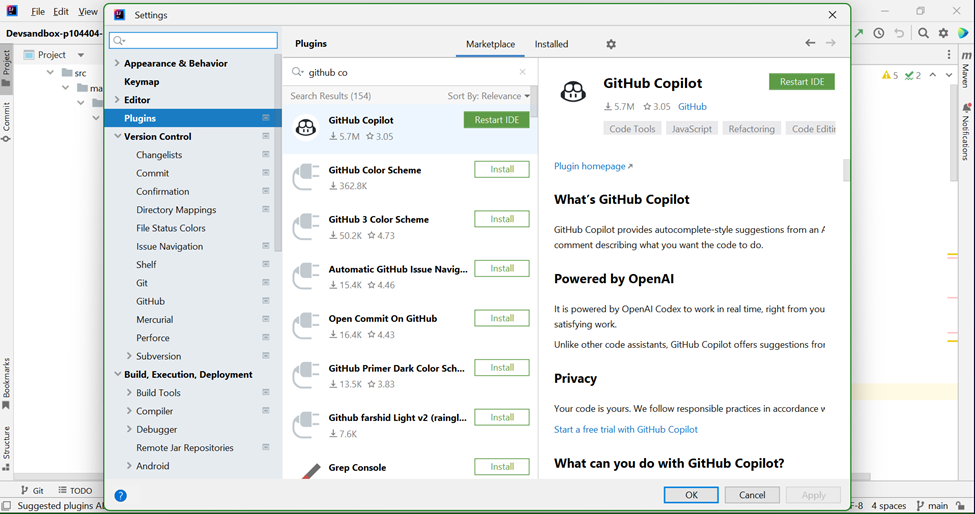975x514 pixels.
Task: Switch to the Marketplace tab
Action: (x=490, y=44)
